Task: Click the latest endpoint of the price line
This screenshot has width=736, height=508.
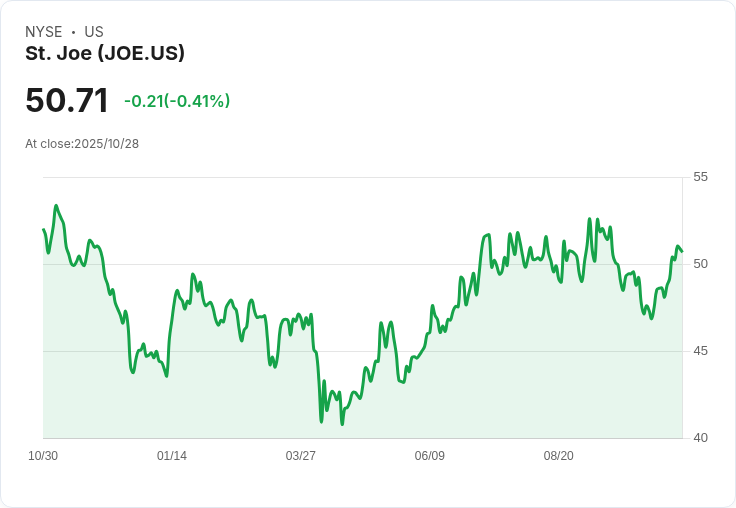Action: pyautogui.click(x=682, y=250)
